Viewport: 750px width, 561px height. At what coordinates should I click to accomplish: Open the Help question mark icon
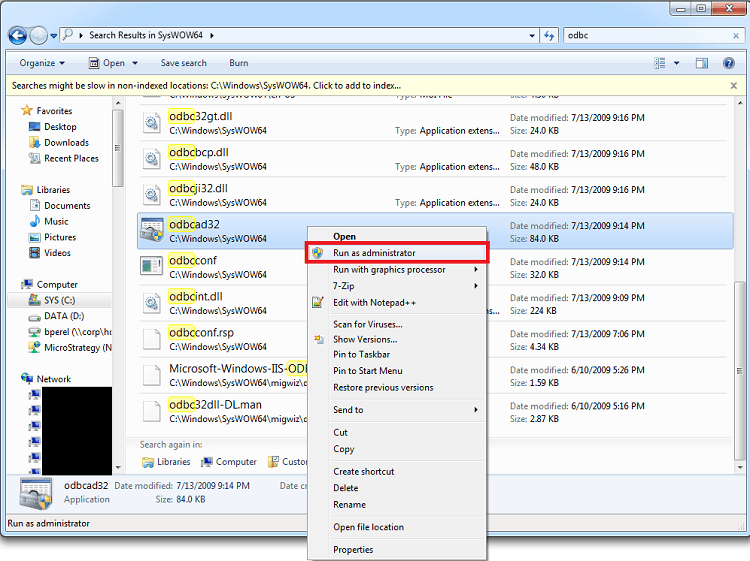[x=728, y=63]
